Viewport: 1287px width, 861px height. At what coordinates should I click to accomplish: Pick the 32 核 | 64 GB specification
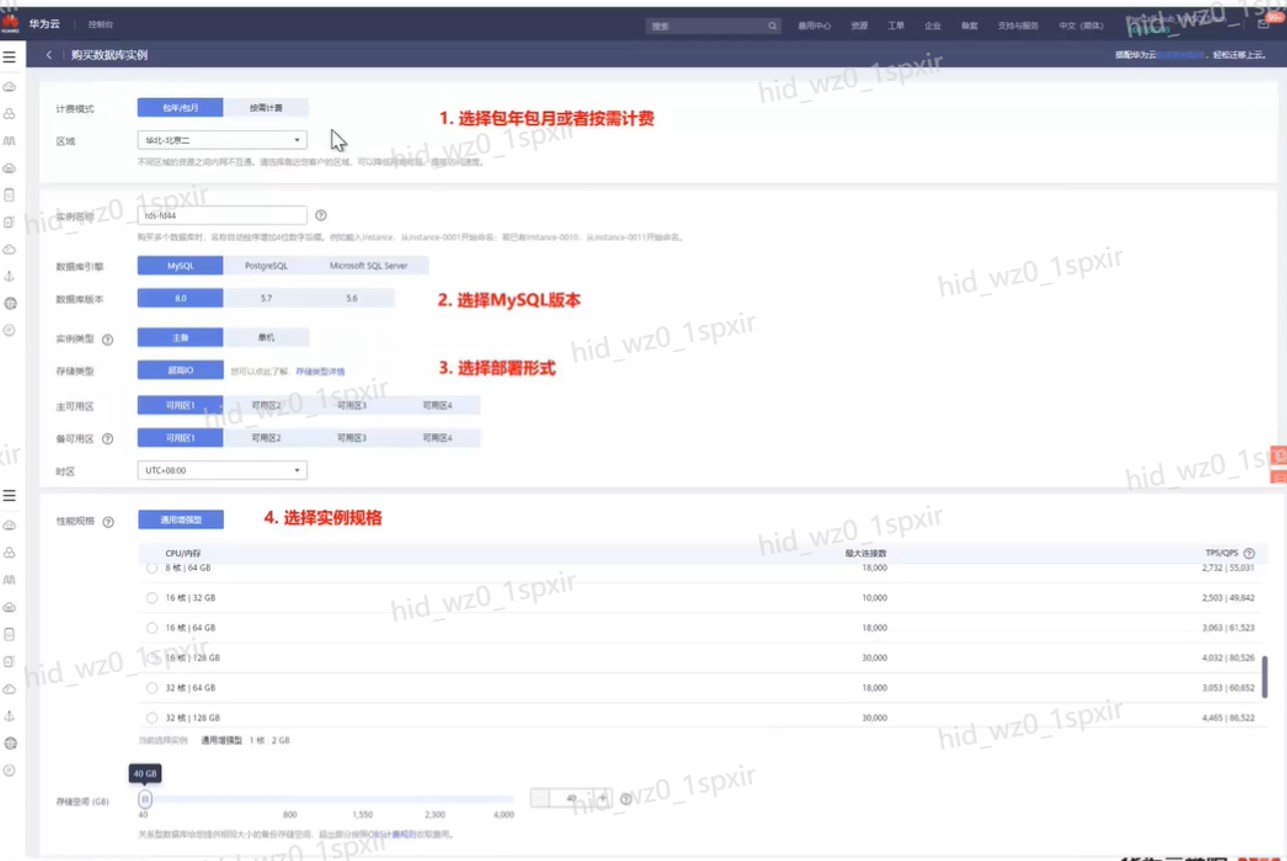pyautogui.click(x=152, y=688)
